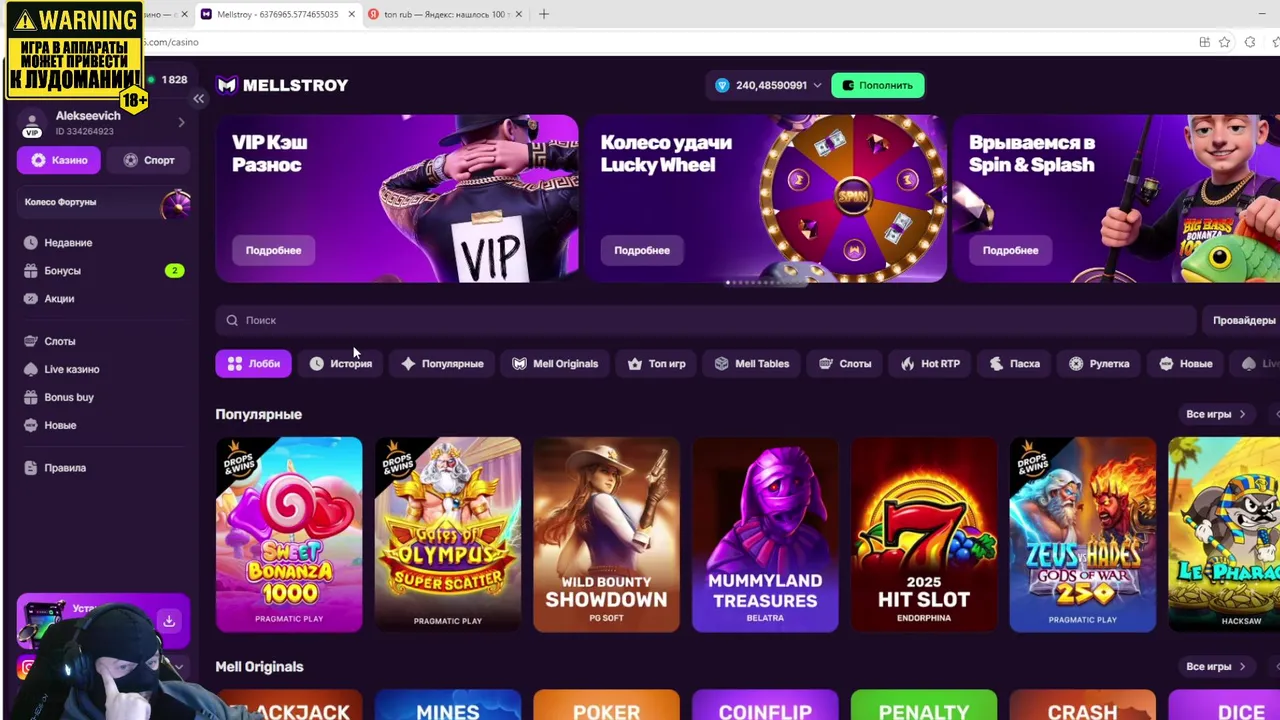Select the Mell Originals category tab
The image size is (1280, 720).
[x=555, y=364]
